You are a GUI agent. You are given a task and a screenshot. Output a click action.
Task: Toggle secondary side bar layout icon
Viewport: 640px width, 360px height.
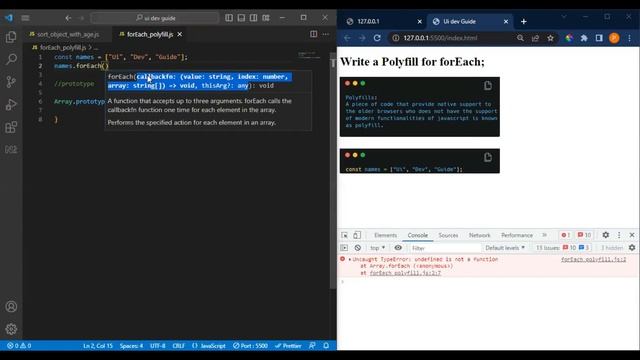coord(253,18)
